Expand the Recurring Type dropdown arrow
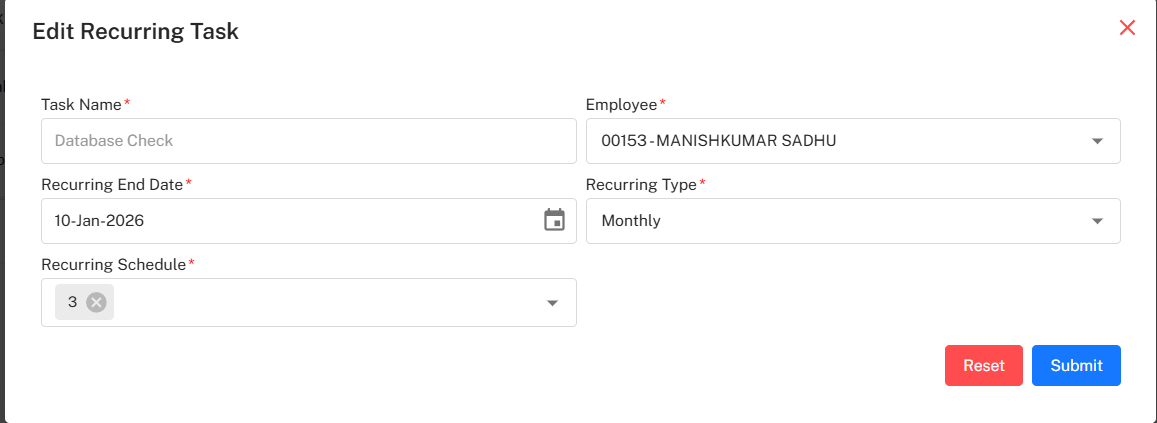The image size is (1157, 423). coord(1097,221)
